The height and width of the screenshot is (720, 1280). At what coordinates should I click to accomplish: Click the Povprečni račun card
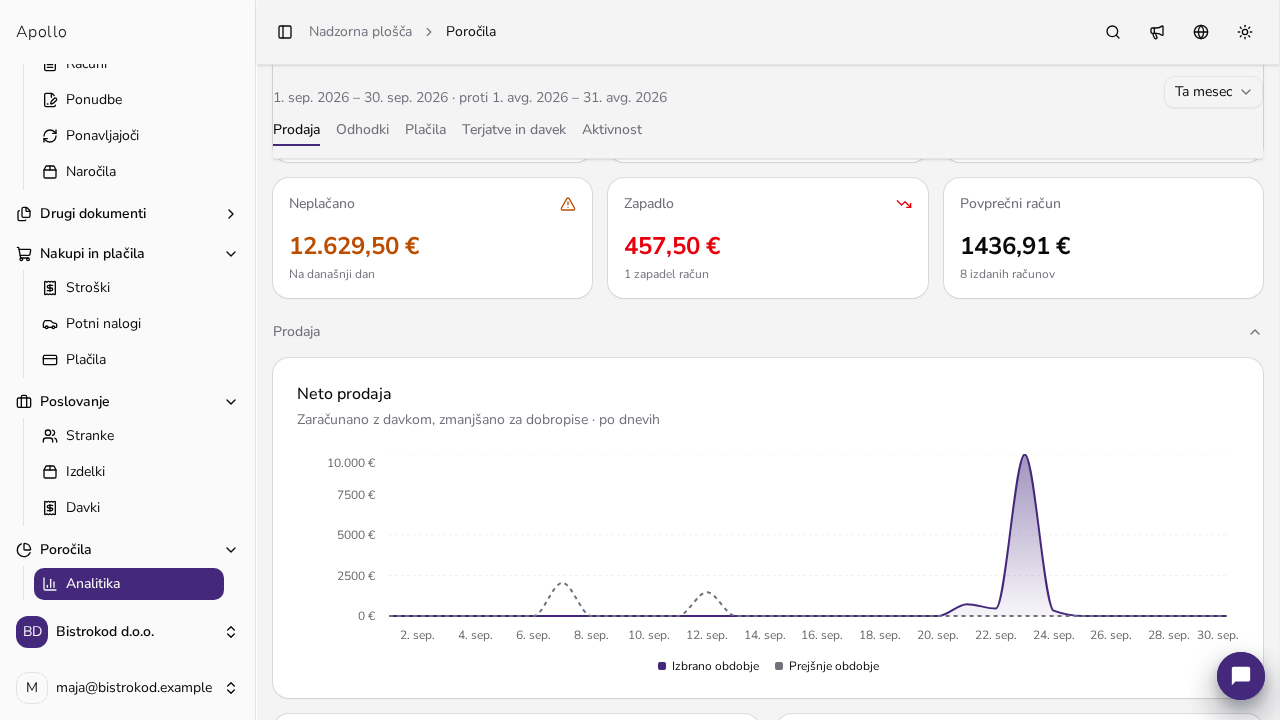pyautogui.click(x=1103, y=238)
